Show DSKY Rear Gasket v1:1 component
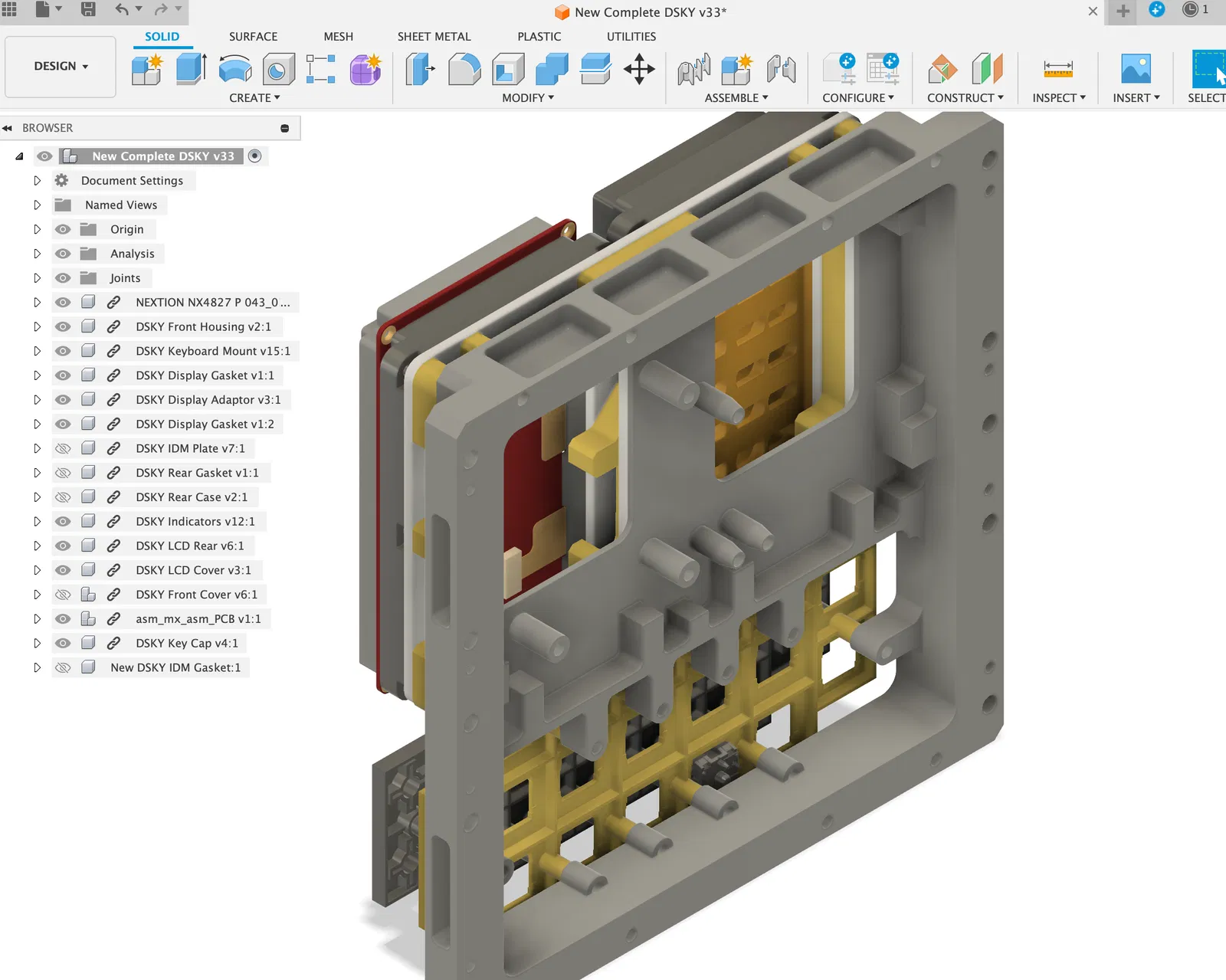This screenshot has width=1226, height=980. coord(63,473)
